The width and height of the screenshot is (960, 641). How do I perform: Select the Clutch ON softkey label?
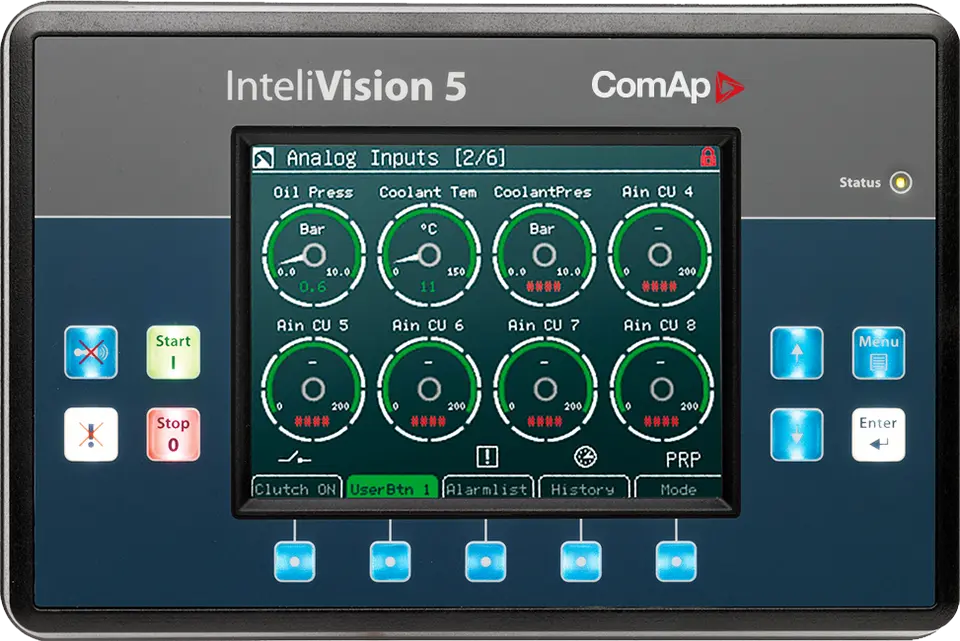(296, 488)
